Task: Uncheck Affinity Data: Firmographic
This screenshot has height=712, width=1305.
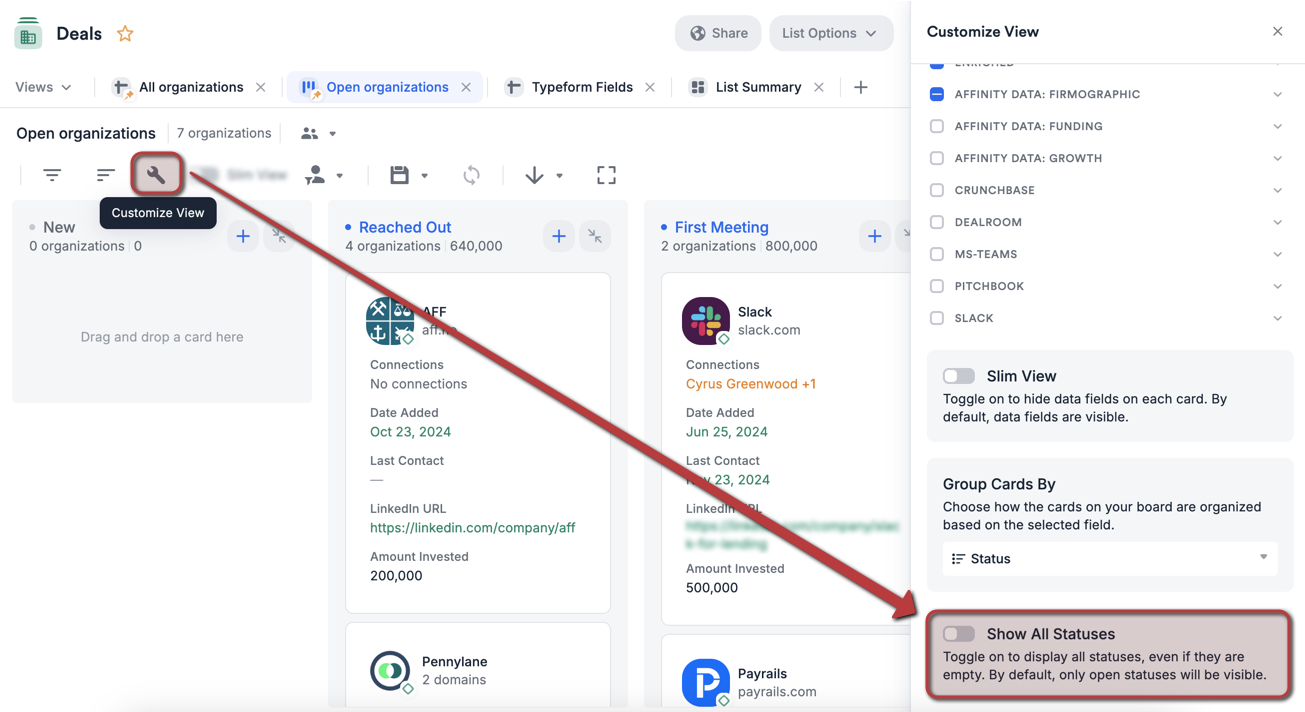Action: coord(936,94)
